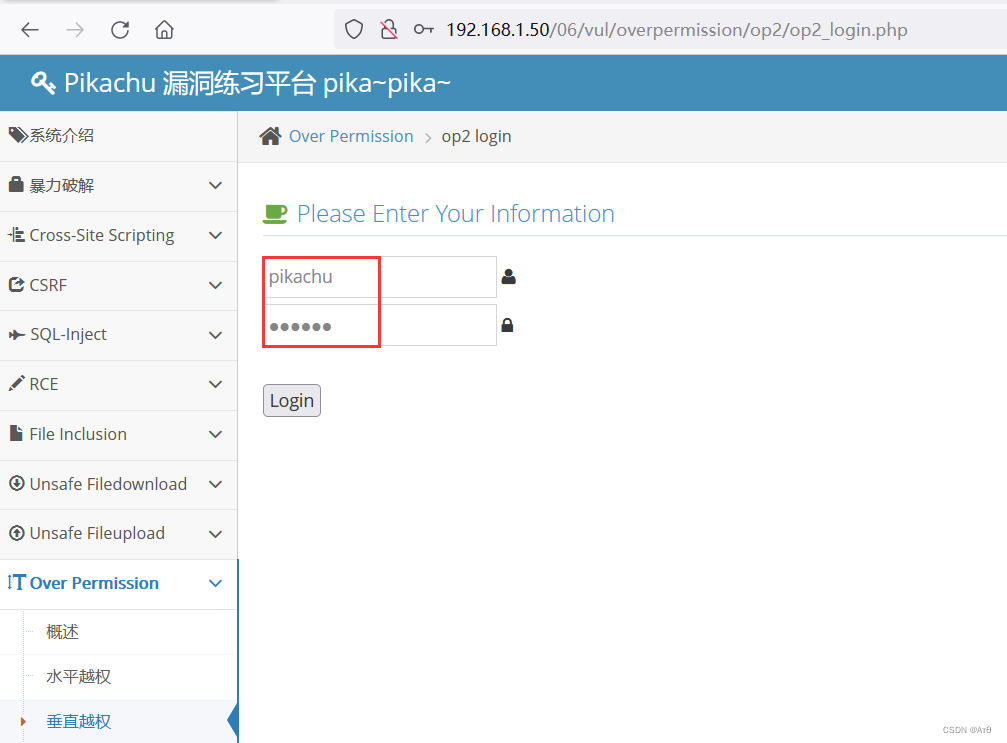The width and height of the screenshot is (1007, 743).
Task: Focus the password field with dots
Action: (x=380, y=326)
